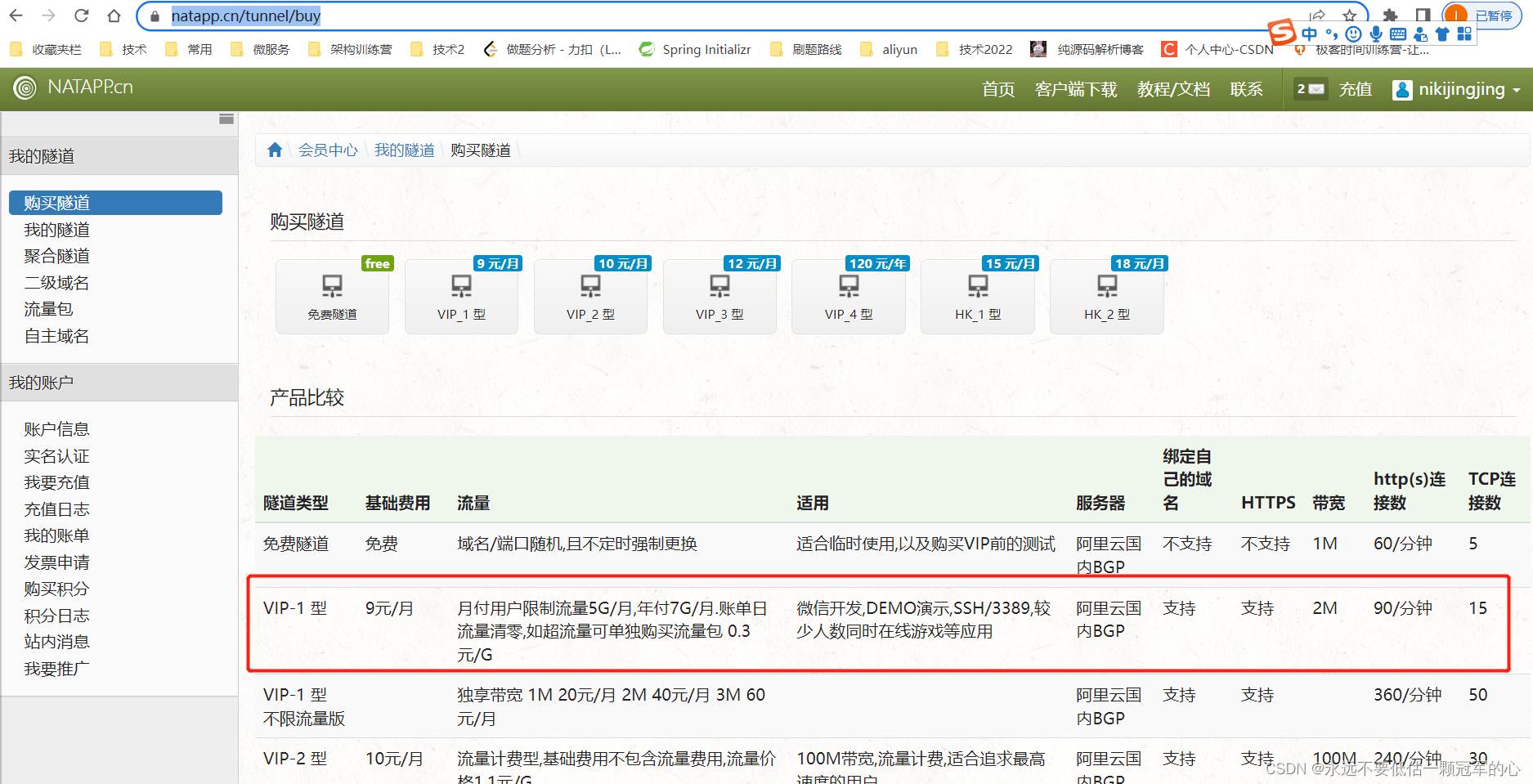Open the aliyun bookmark folder
Image resolution: width=1533 pixels, height=784 pixels.
889,49
